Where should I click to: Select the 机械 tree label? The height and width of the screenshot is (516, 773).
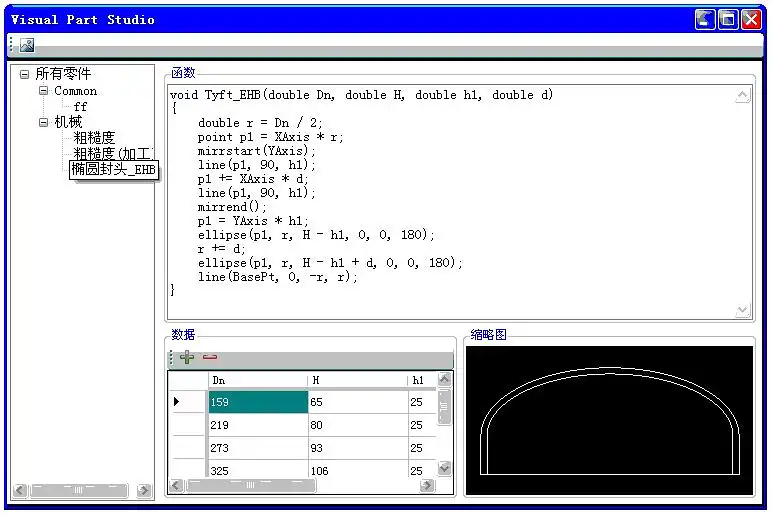(x=68, y=122)
